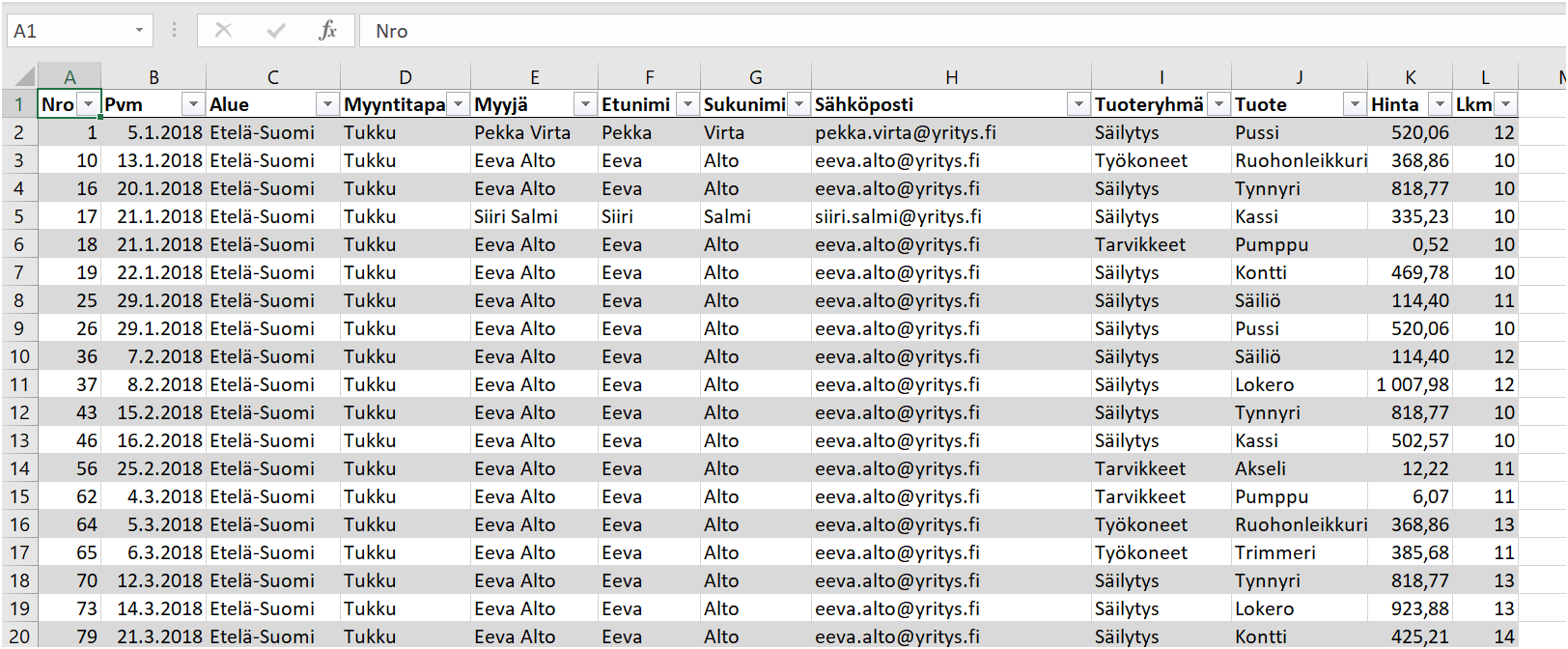Open the Insert Function fx icon
The height and width of the screenshot is (649, 1568).
coord(328,31)
